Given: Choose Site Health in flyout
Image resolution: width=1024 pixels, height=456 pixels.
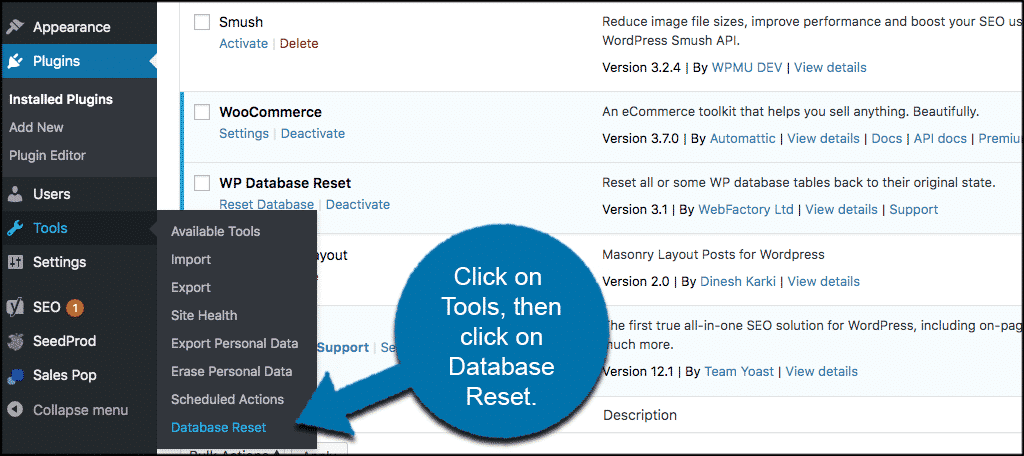Looking at the screenshot, I should [204, 316].
